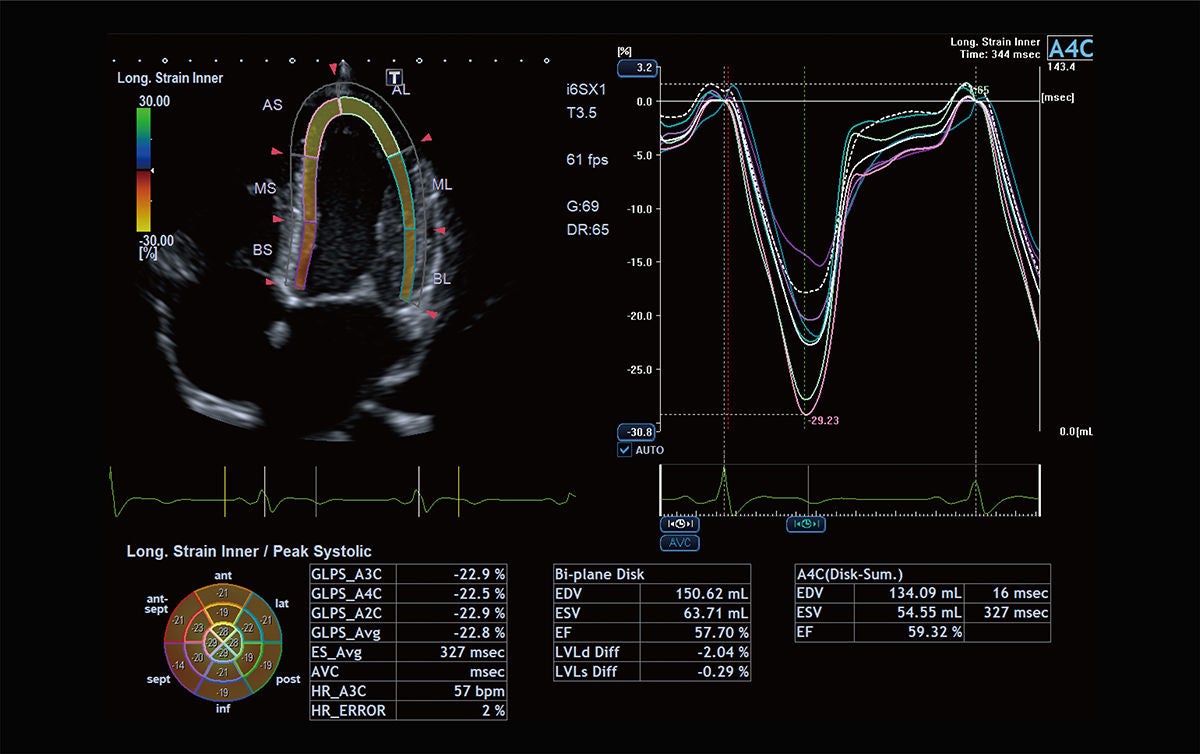
Task: Click the BL basal lateral segment label
Action: [441, 280]
